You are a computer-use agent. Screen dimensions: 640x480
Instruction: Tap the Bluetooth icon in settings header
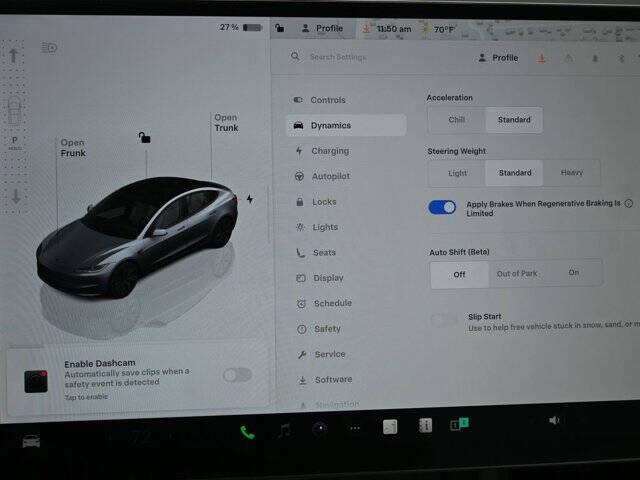pyautogui.click(x=621, y=59)
